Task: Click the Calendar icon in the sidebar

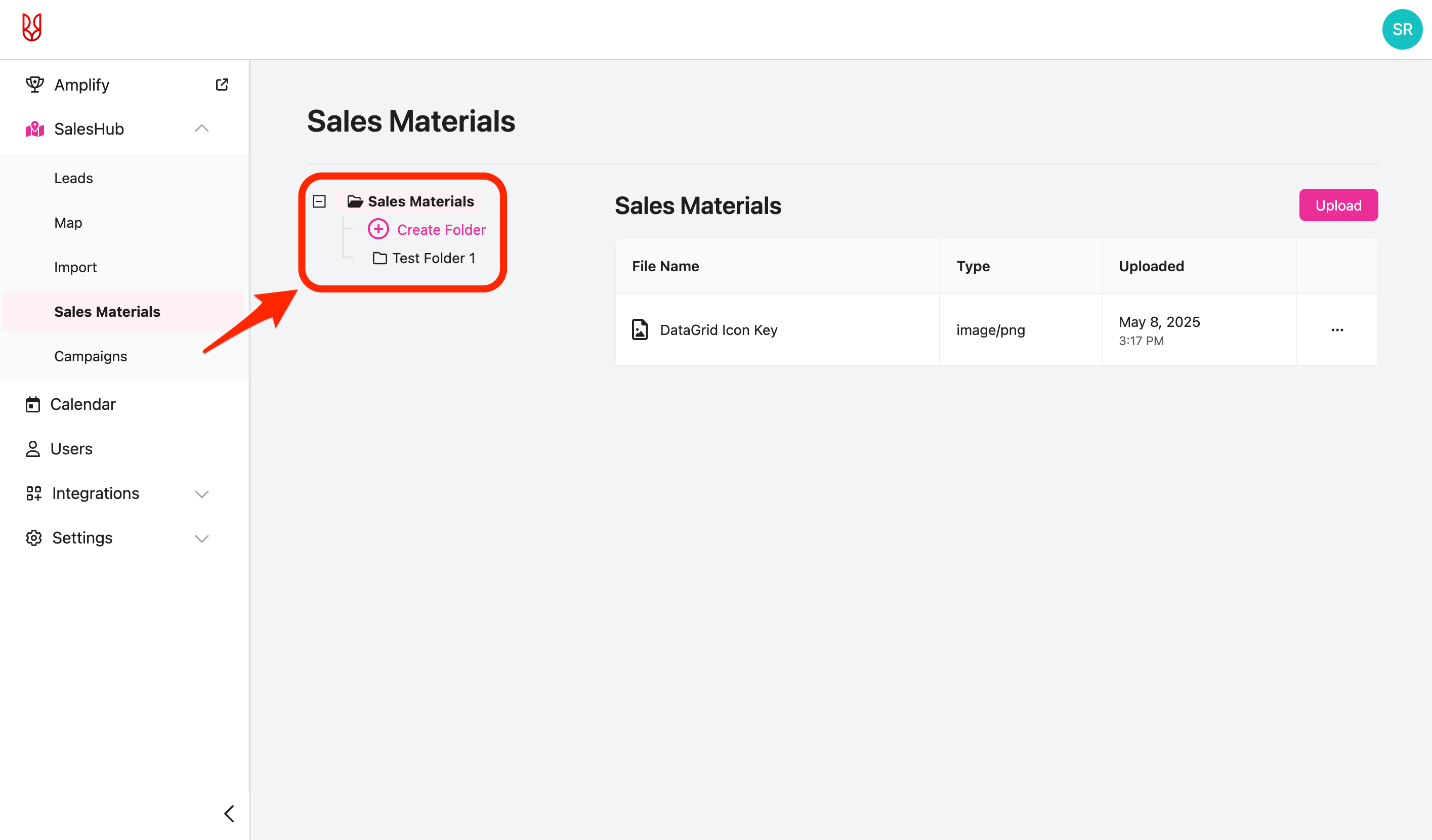Action: (x=33, y=404)
